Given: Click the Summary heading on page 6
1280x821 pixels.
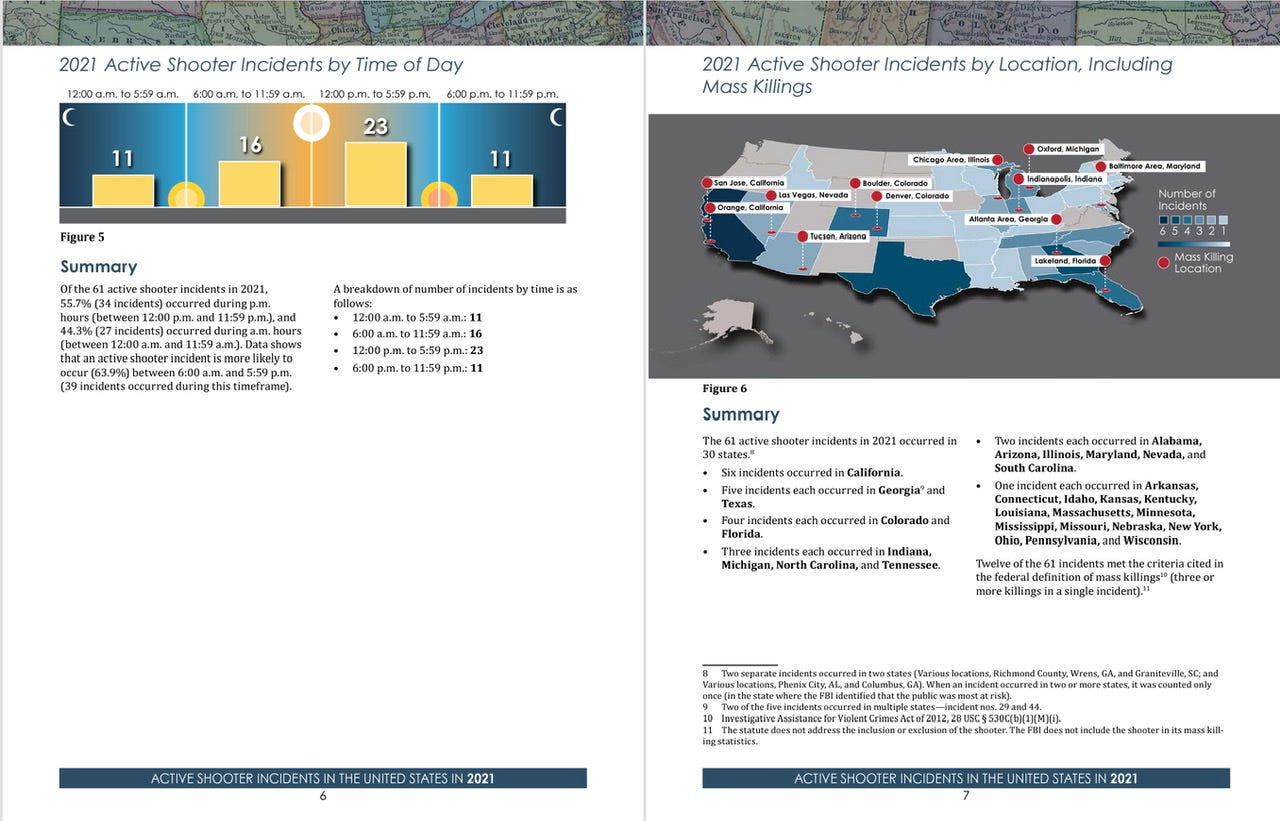Looking at the screenshot, I should [x=96, y=266].
